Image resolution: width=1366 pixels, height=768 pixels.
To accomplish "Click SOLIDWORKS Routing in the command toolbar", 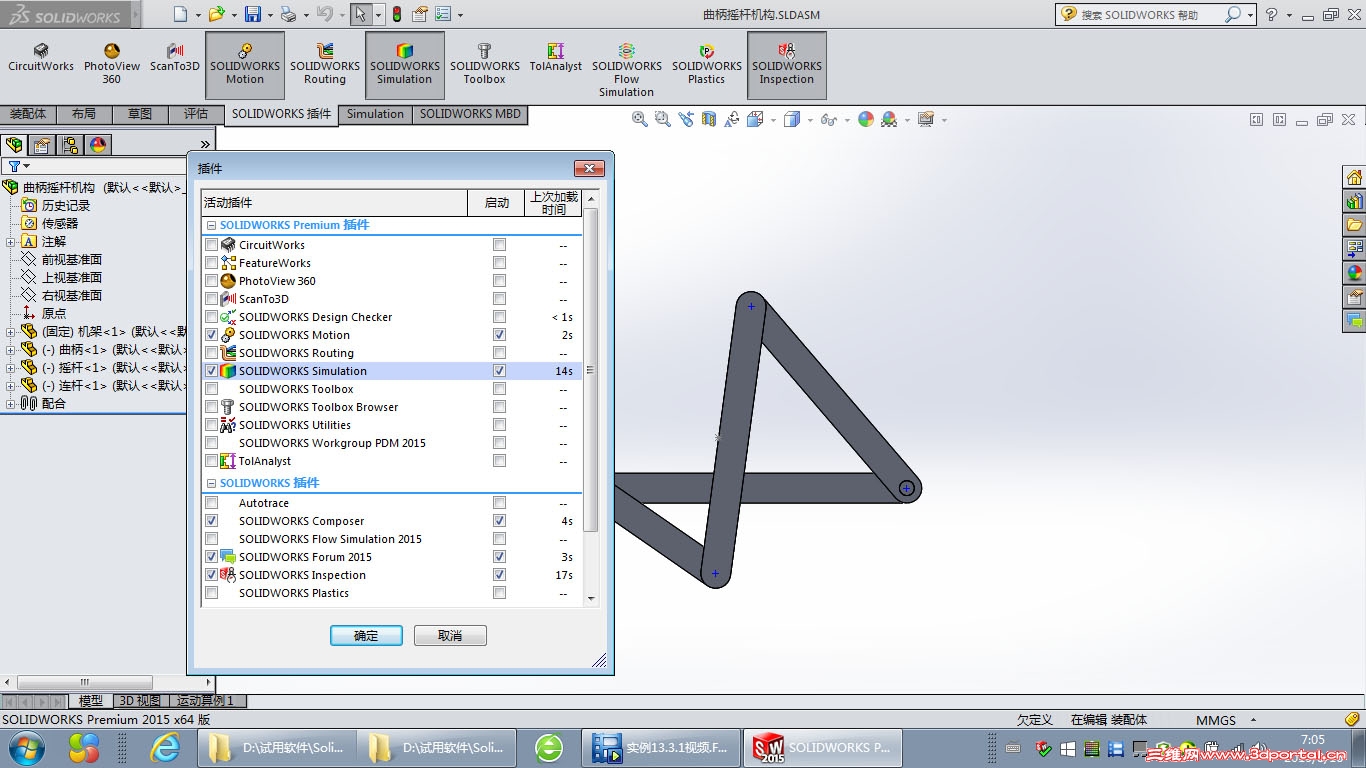I will (325, 64).
